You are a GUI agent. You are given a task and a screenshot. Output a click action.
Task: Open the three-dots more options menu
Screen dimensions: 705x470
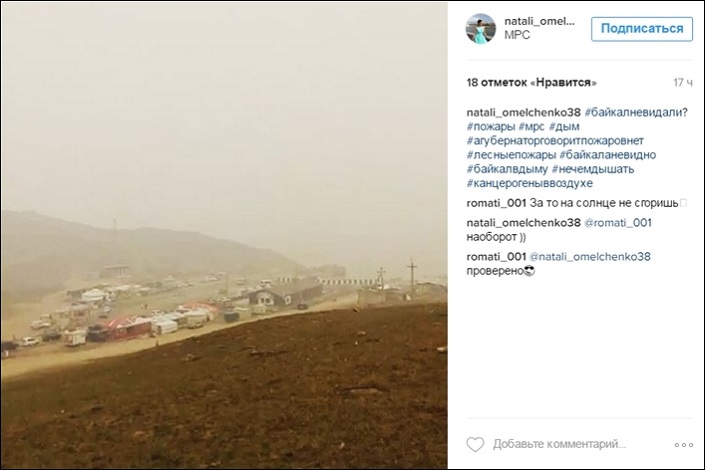pos(683,445)
